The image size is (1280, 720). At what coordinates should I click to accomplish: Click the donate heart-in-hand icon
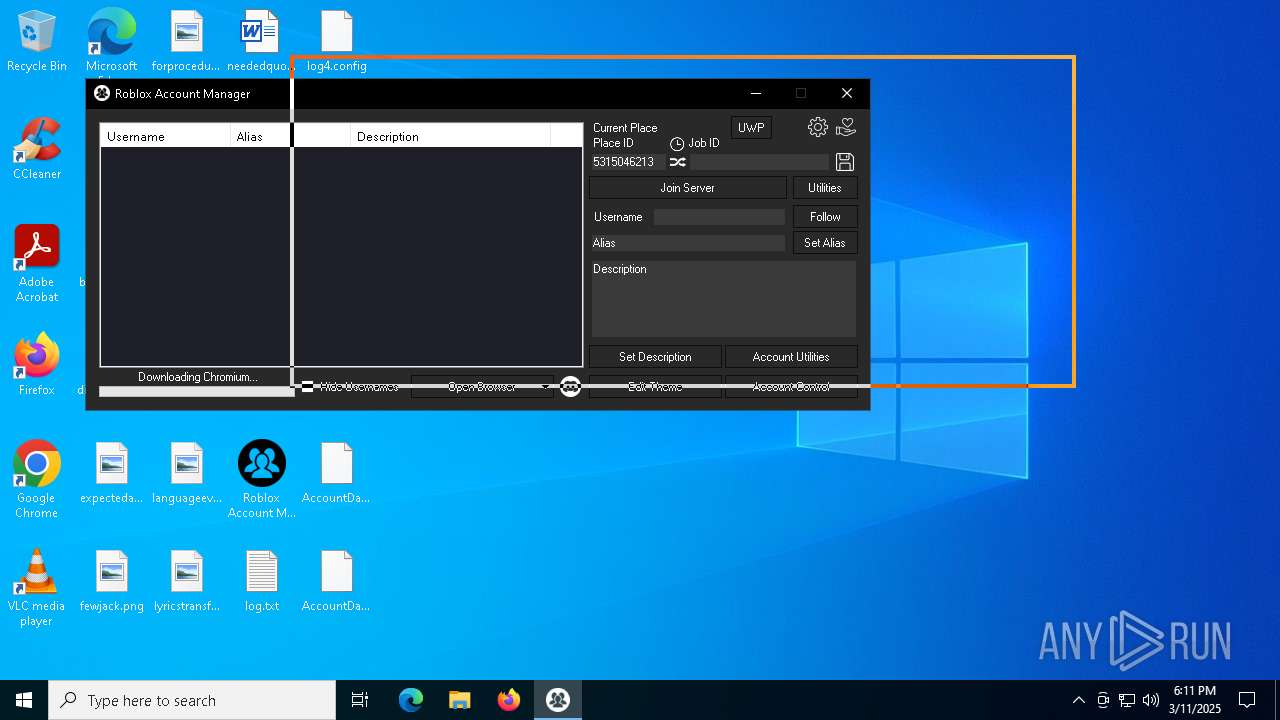[846, 127]
